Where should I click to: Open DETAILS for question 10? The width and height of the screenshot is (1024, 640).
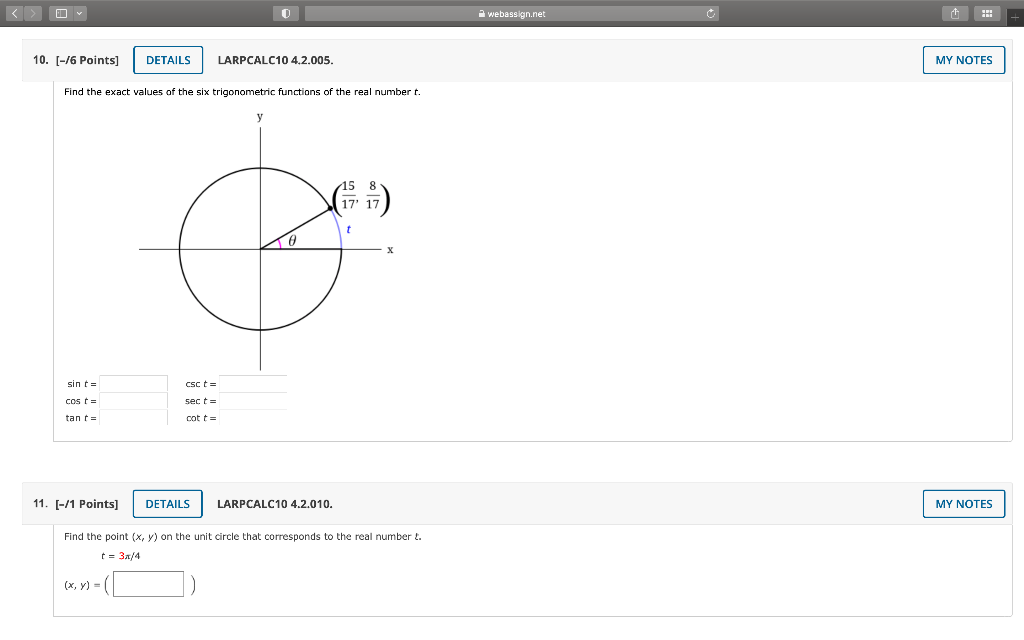(x=167, y=60)
